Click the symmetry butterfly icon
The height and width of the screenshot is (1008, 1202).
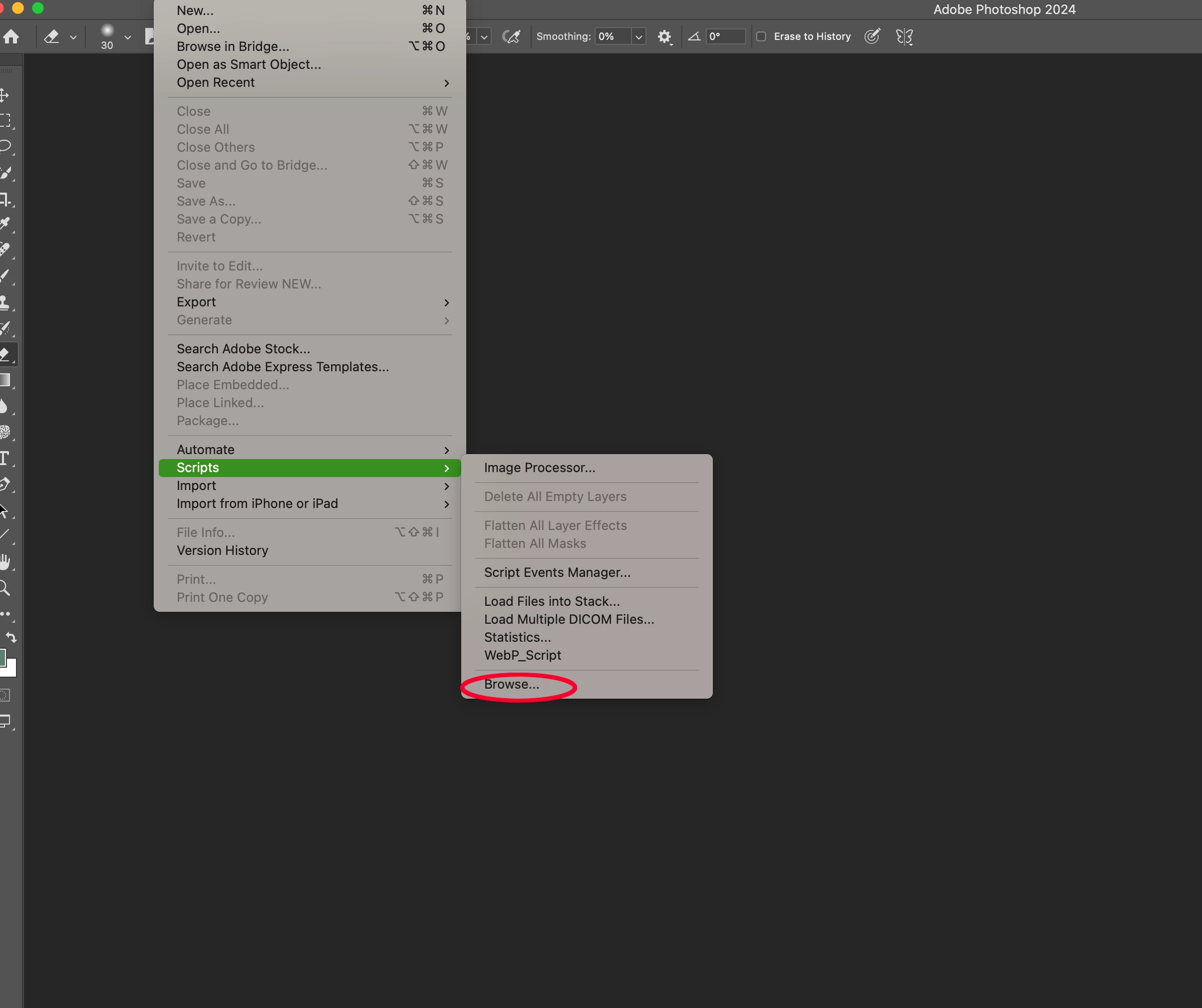(x=904, y=37)
